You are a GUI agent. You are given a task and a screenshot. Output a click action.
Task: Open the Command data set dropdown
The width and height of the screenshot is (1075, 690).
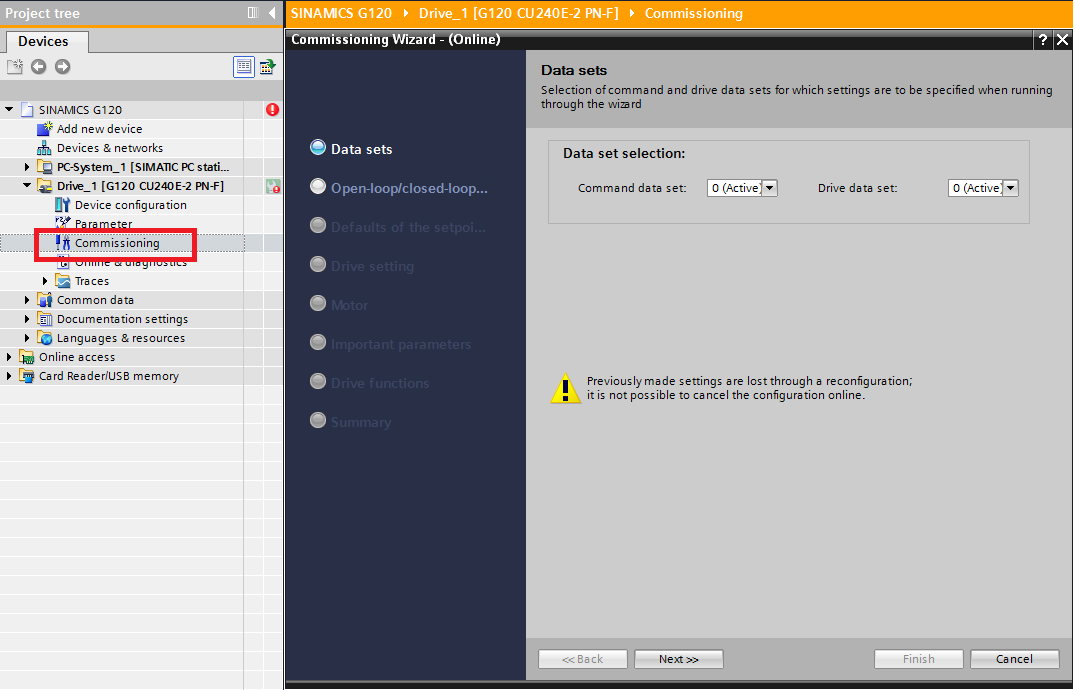770,188
